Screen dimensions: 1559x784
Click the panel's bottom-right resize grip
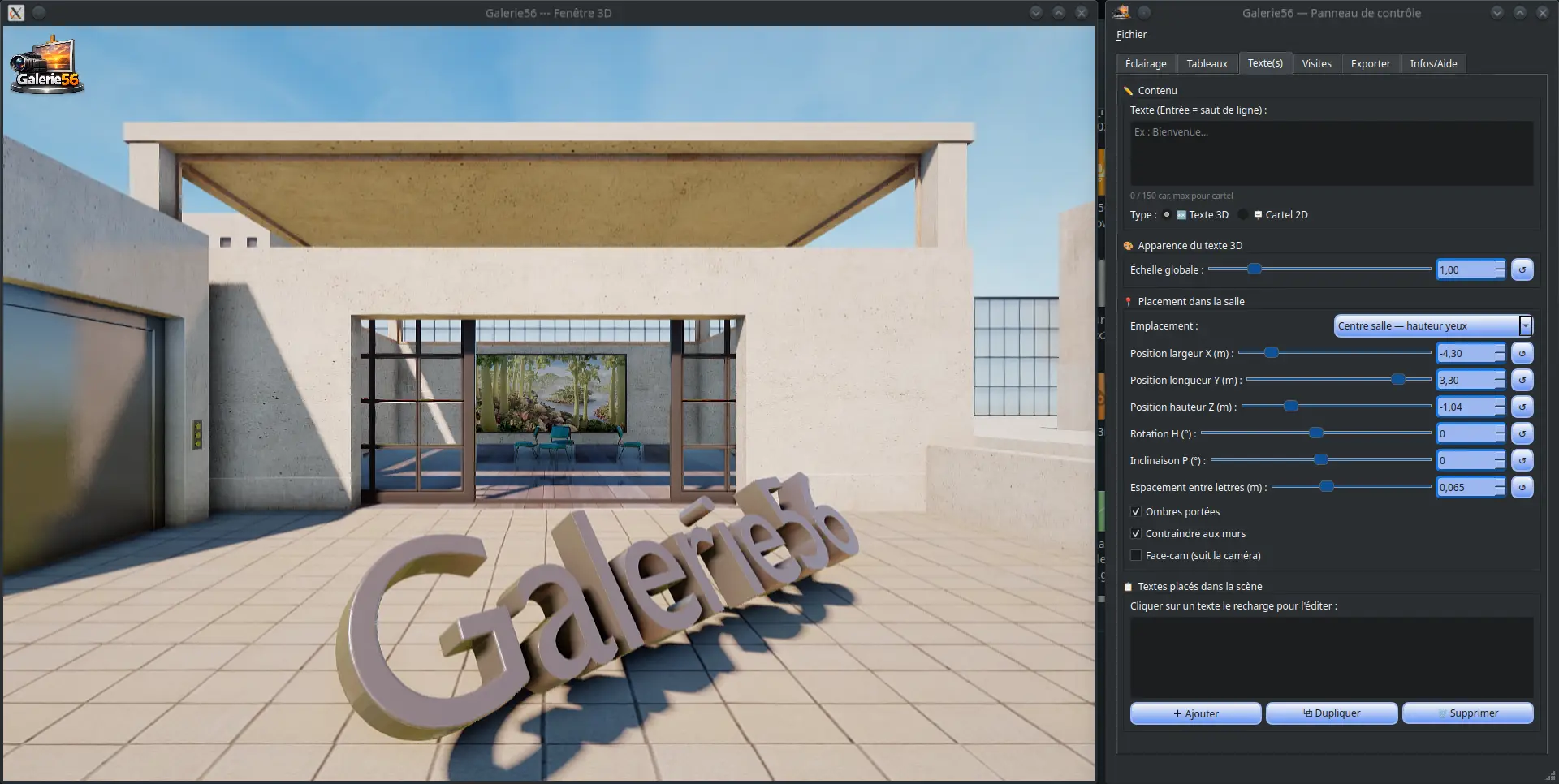tap(1550, 776)
